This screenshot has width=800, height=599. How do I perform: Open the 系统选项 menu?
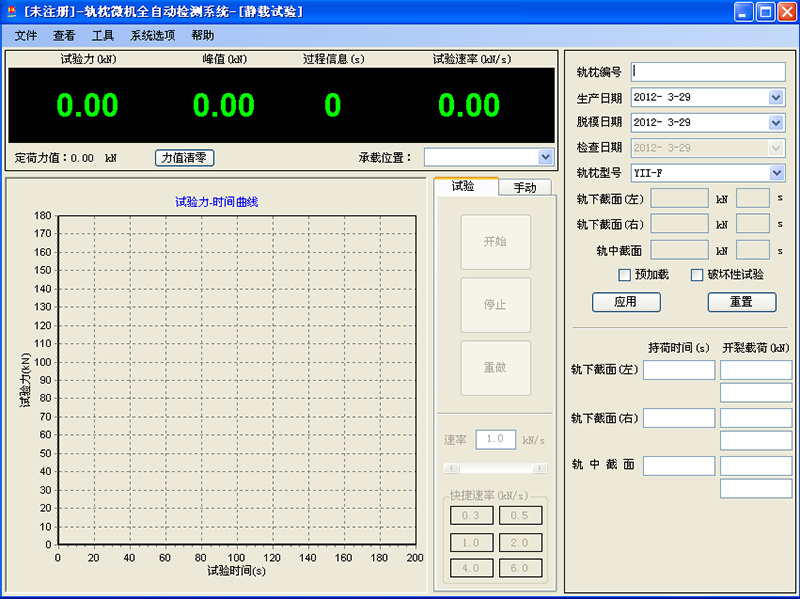coord(153,35)
